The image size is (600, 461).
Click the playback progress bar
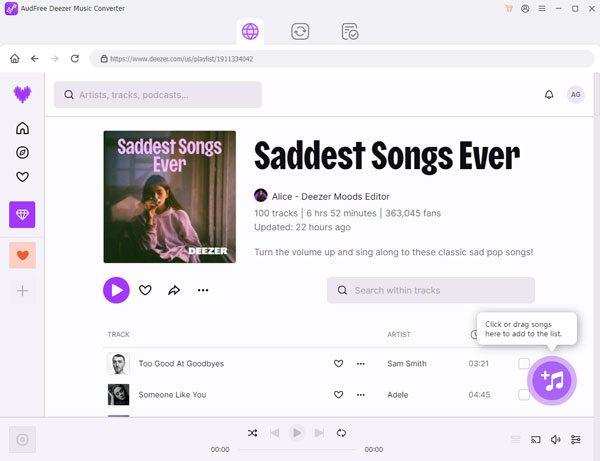297,450
